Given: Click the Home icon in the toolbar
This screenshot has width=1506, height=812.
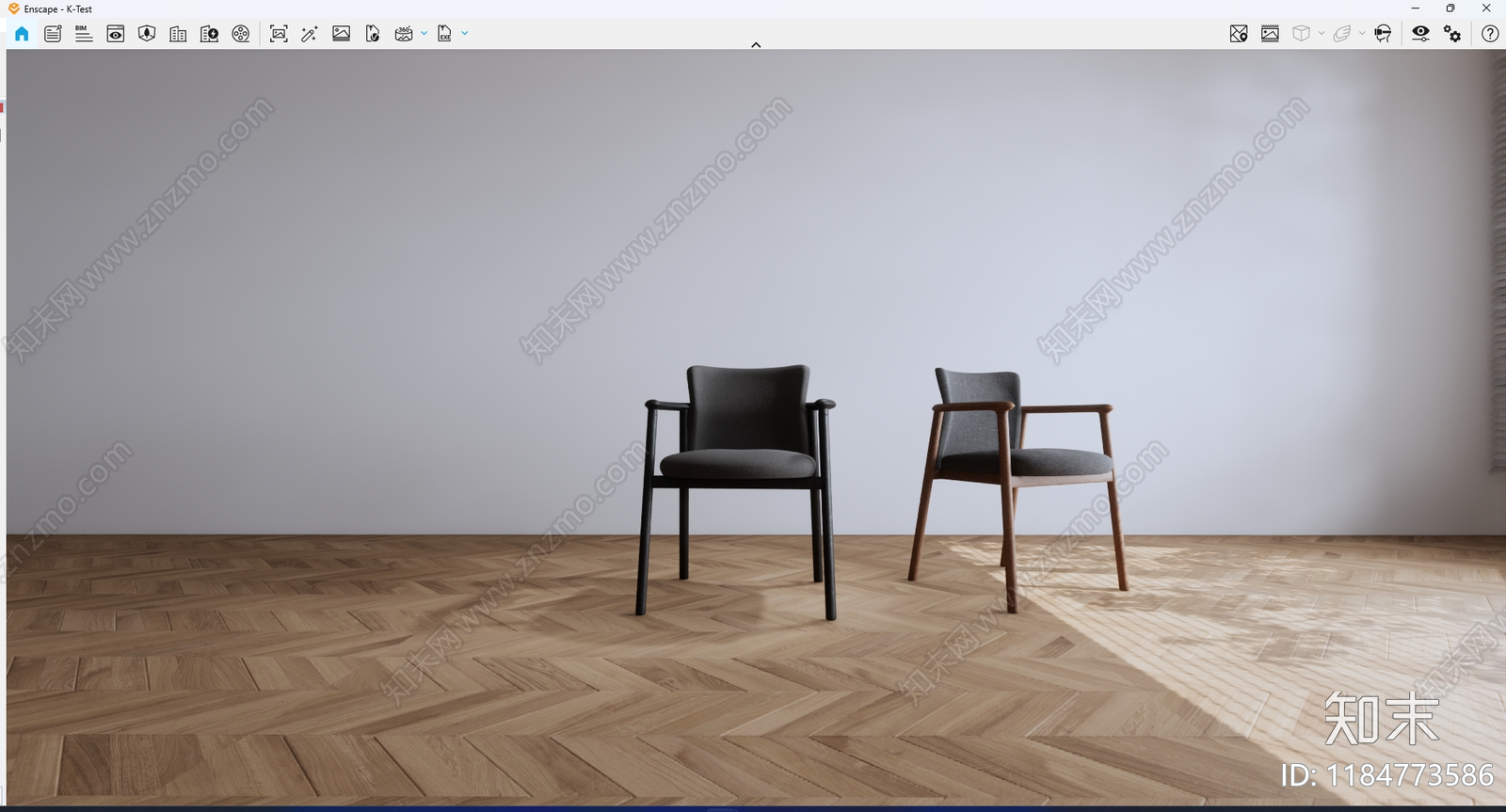Looking at the screenshot, I should click(x=22, y=34).
